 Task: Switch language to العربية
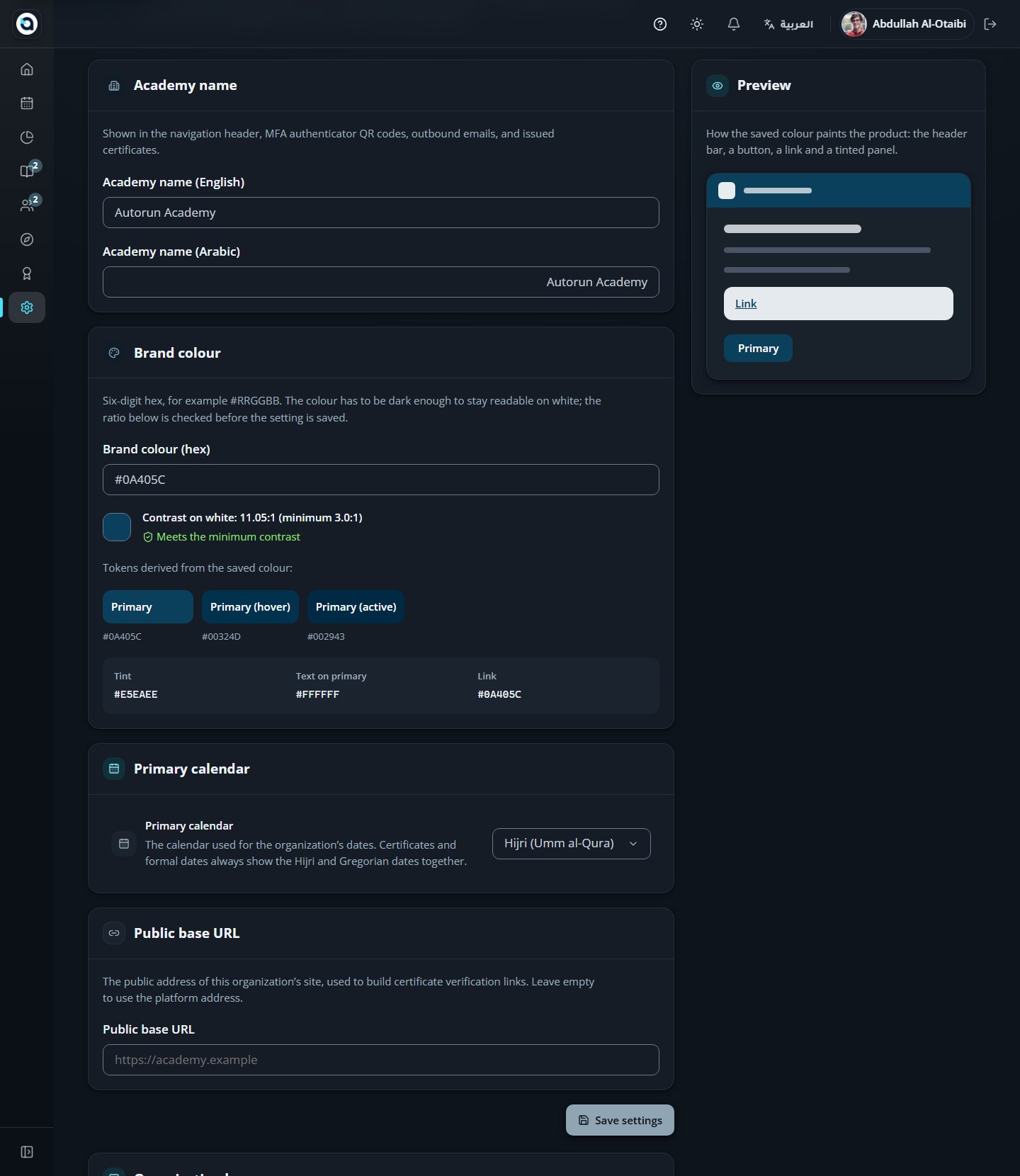point(788,24)
